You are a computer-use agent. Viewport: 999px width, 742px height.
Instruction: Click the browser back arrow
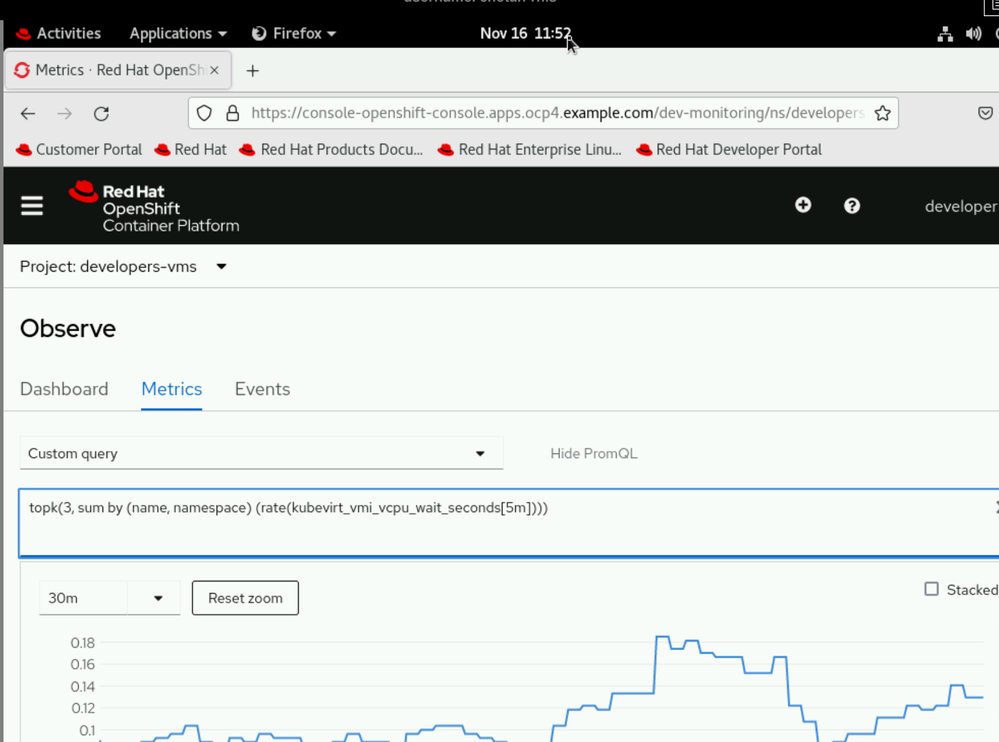tap(28, 114)
